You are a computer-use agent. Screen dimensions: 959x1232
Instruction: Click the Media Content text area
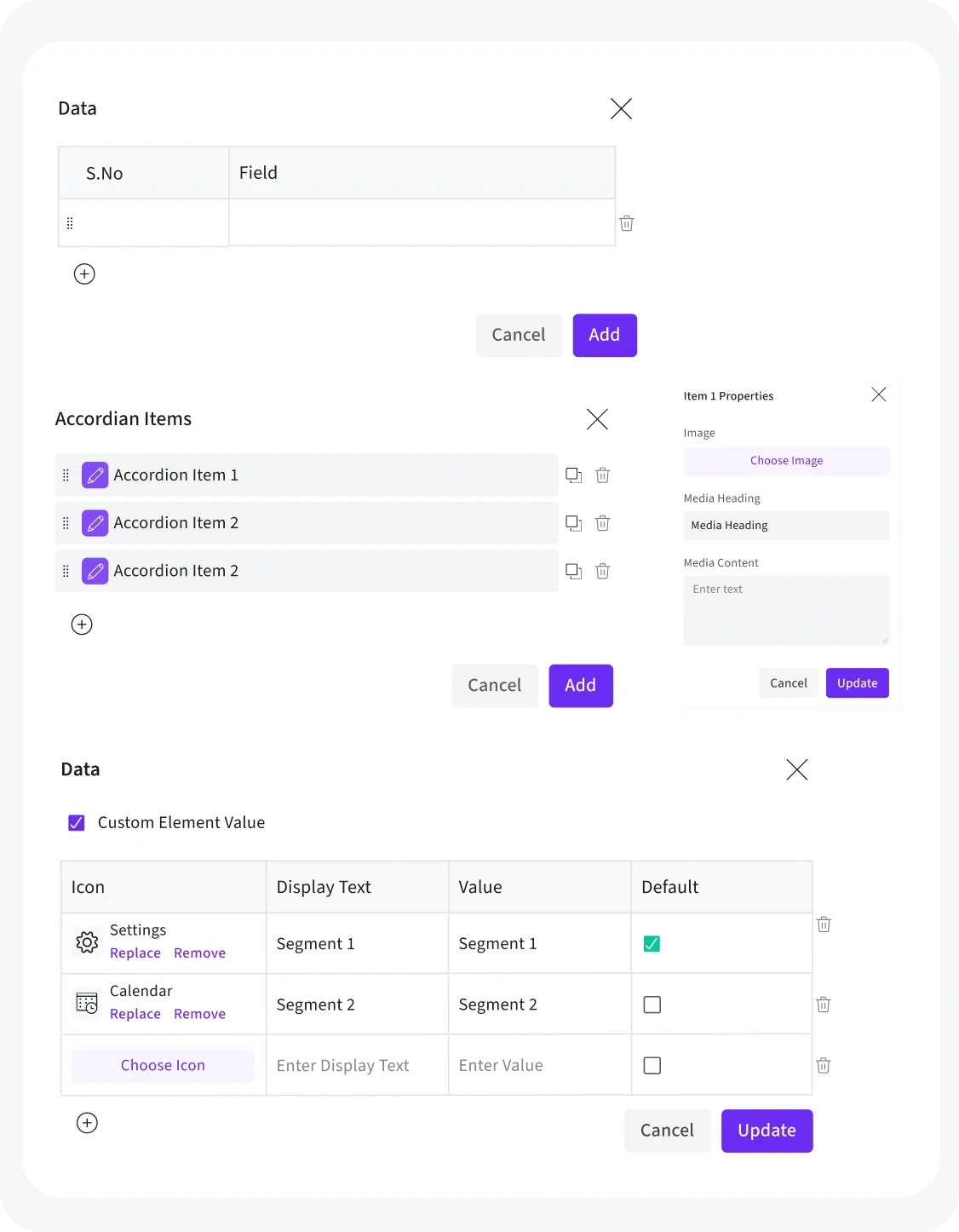(786, 610)
